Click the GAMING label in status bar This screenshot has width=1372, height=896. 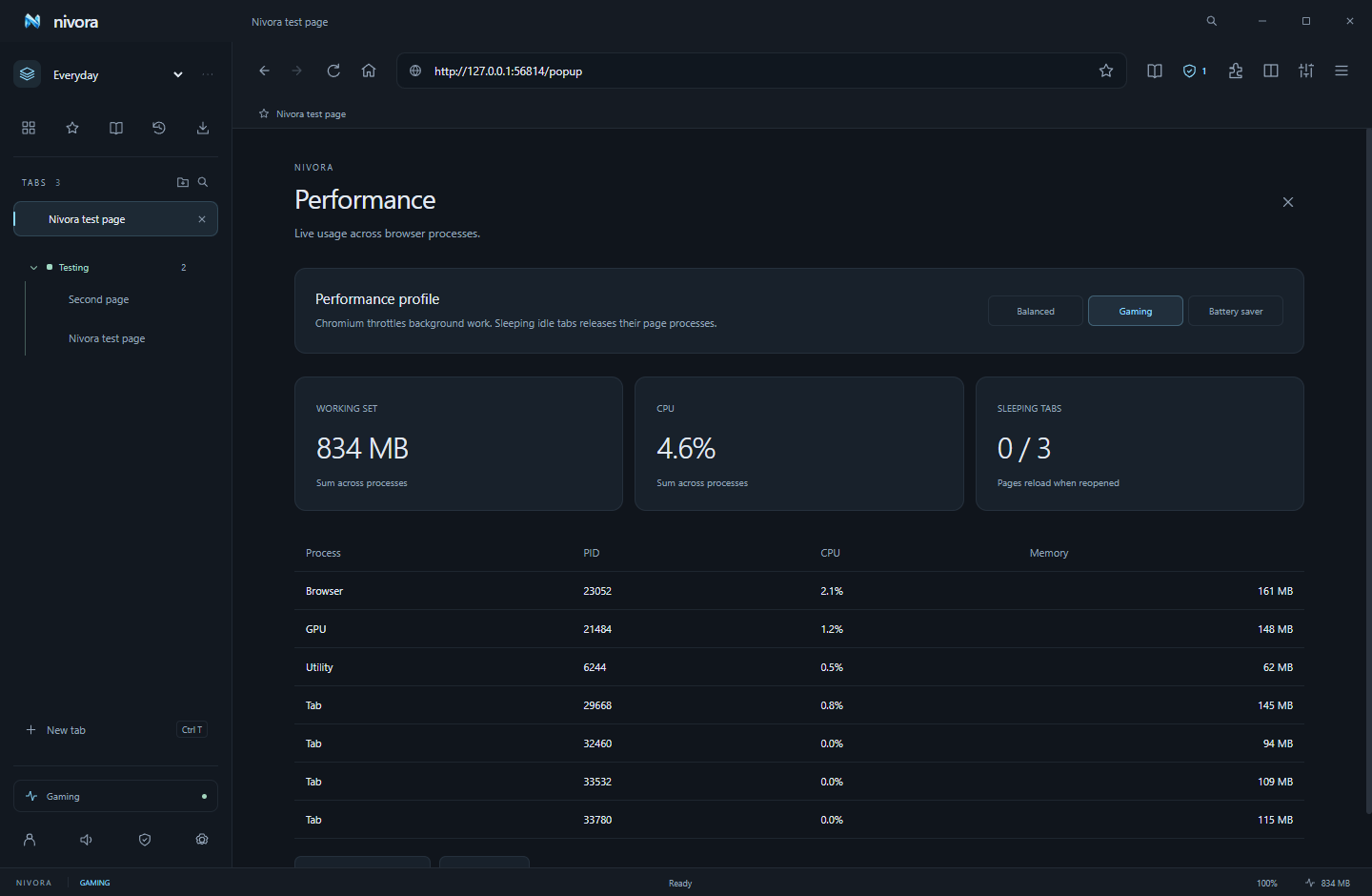(94, 883)
